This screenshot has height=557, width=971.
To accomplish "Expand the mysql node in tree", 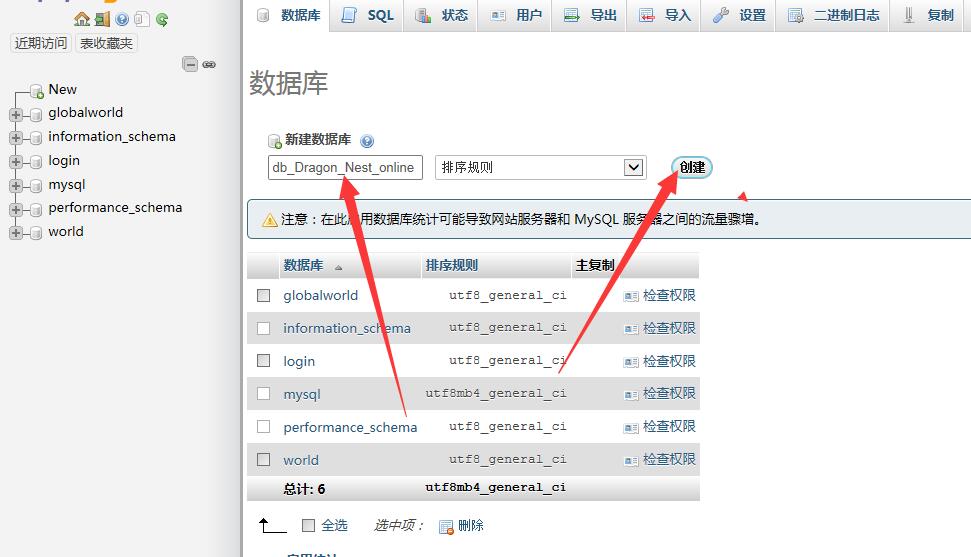I will click(16, 185).
